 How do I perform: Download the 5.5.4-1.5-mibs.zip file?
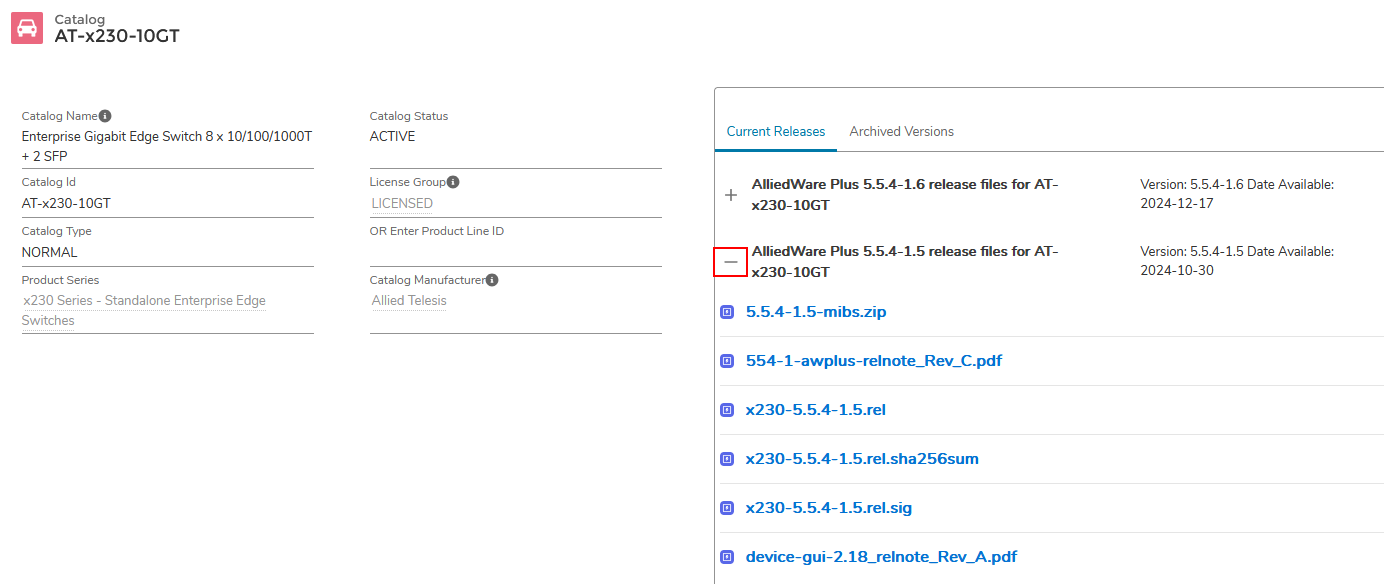coord(816,312)
